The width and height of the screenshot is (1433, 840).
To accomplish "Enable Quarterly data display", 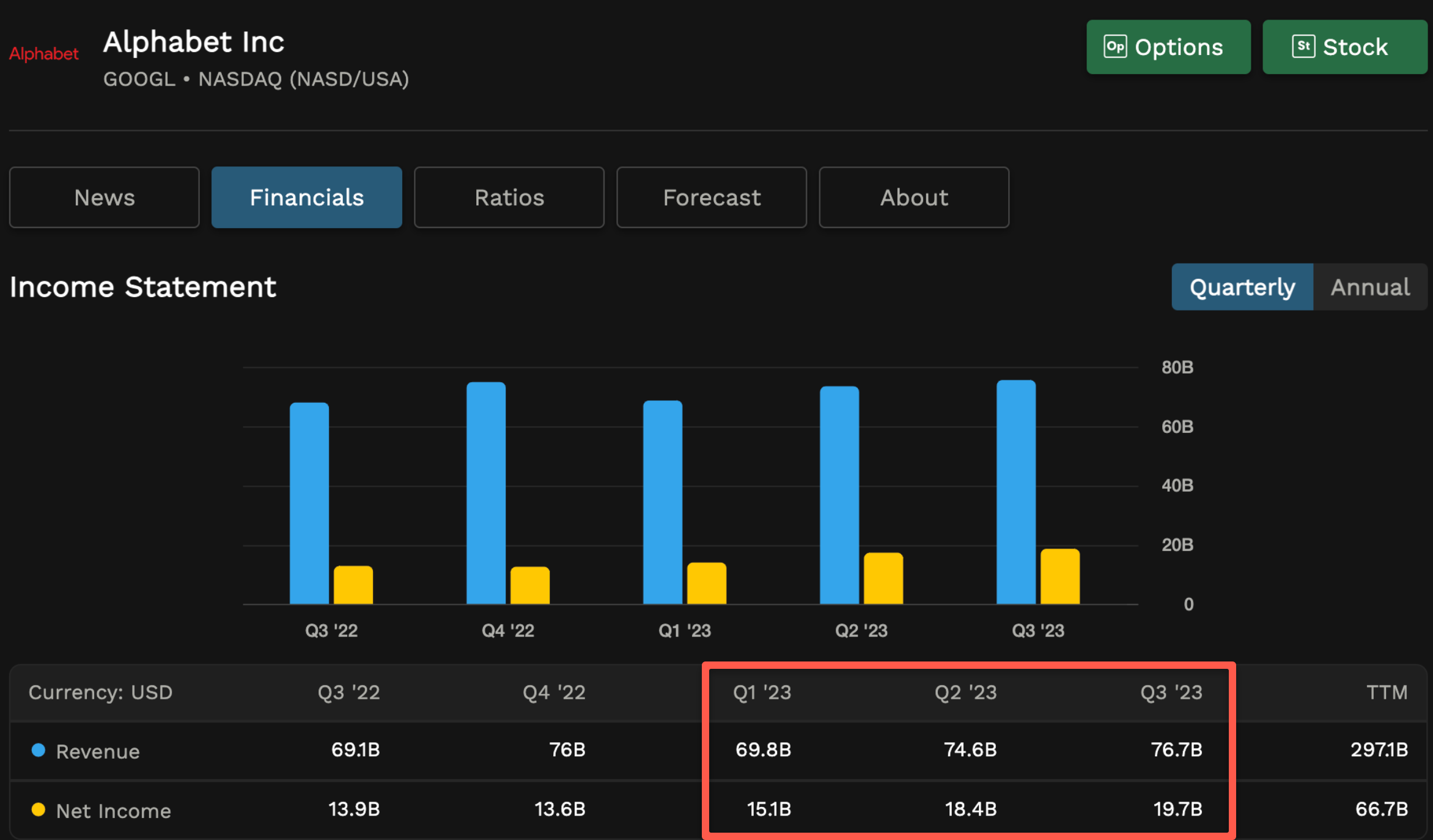I will pyautogui.click(x=1242, y=287).
